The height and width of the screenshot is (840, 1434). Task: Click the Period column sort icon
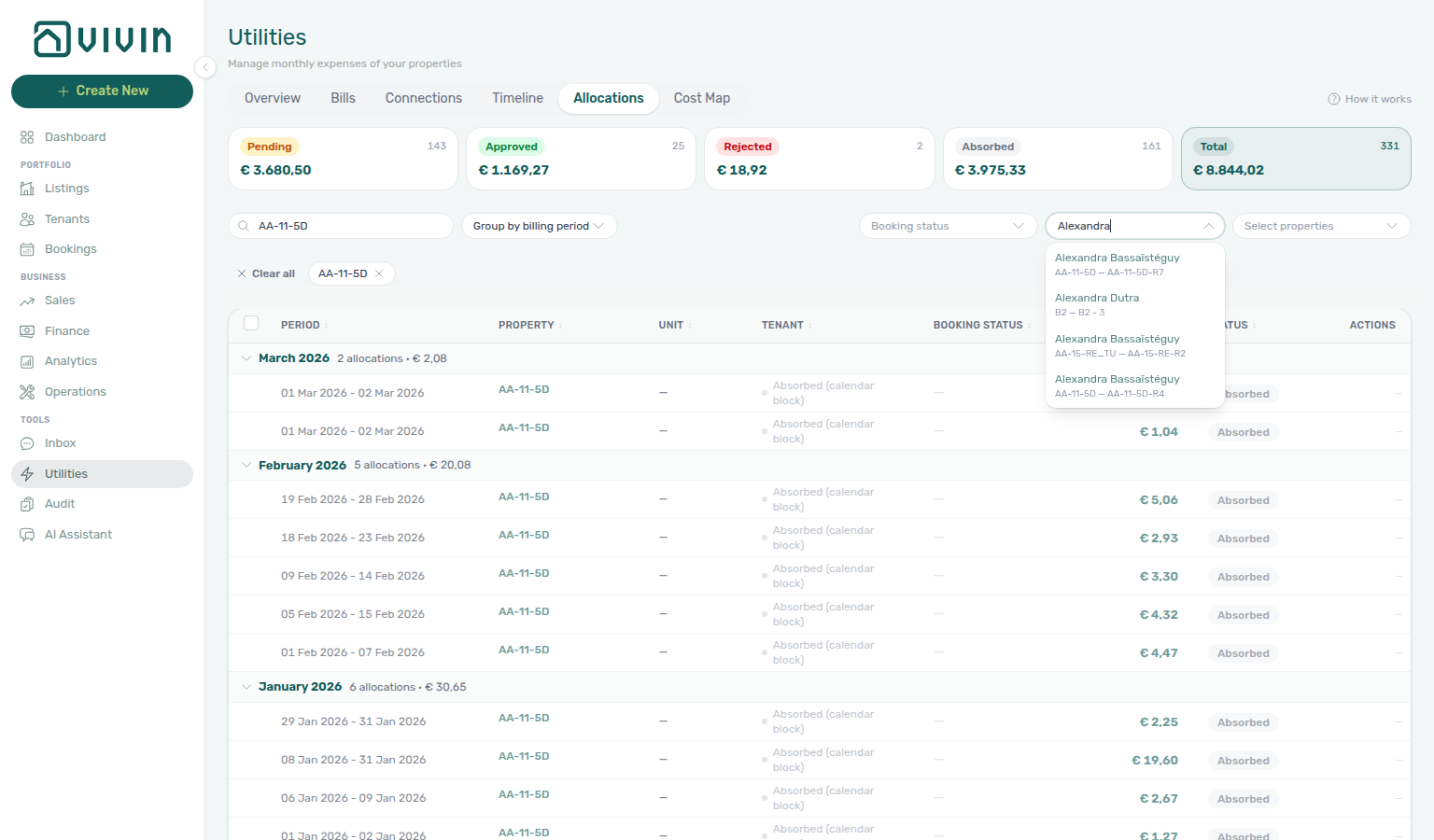point(326,326)
